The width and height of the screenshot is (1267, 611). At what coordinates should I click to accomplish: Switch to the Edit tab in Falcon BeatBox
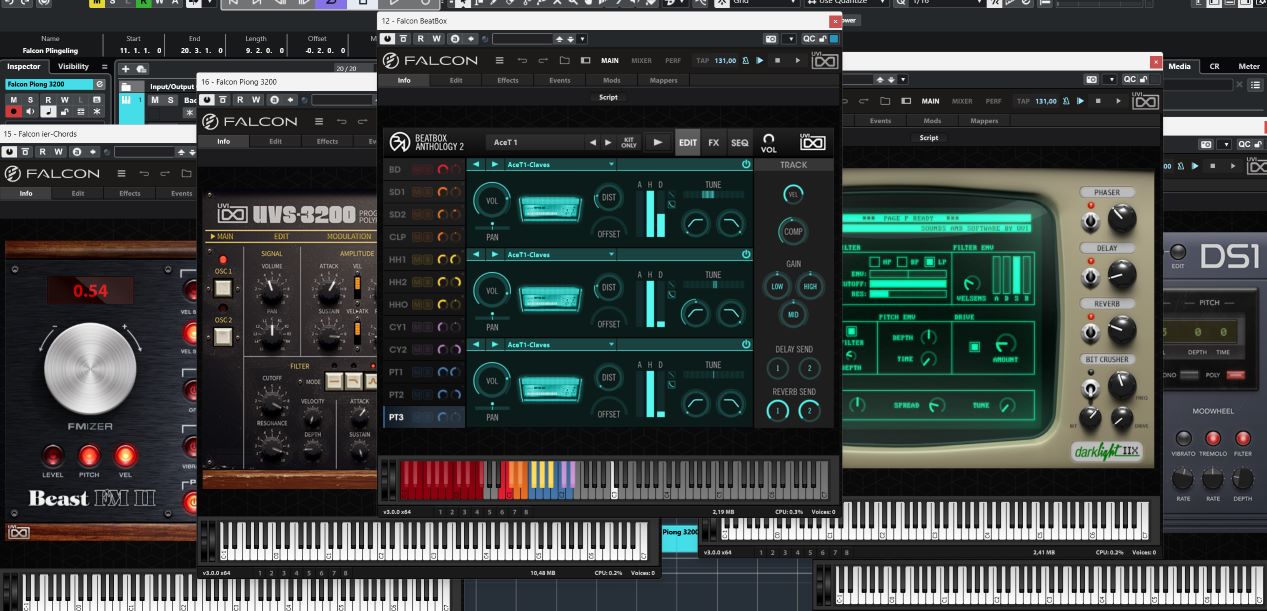tap(455, 80)
